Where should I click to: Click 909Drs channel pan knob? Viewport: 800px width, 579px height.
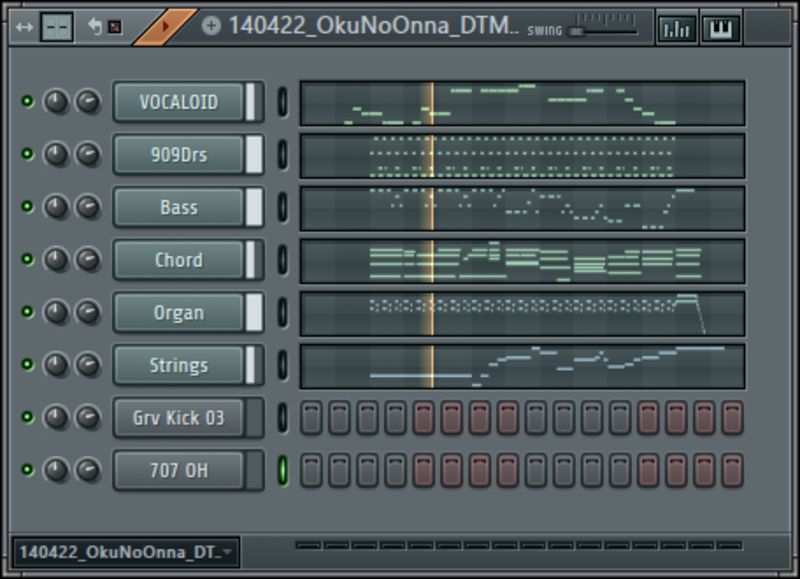[x=56, y=154]
